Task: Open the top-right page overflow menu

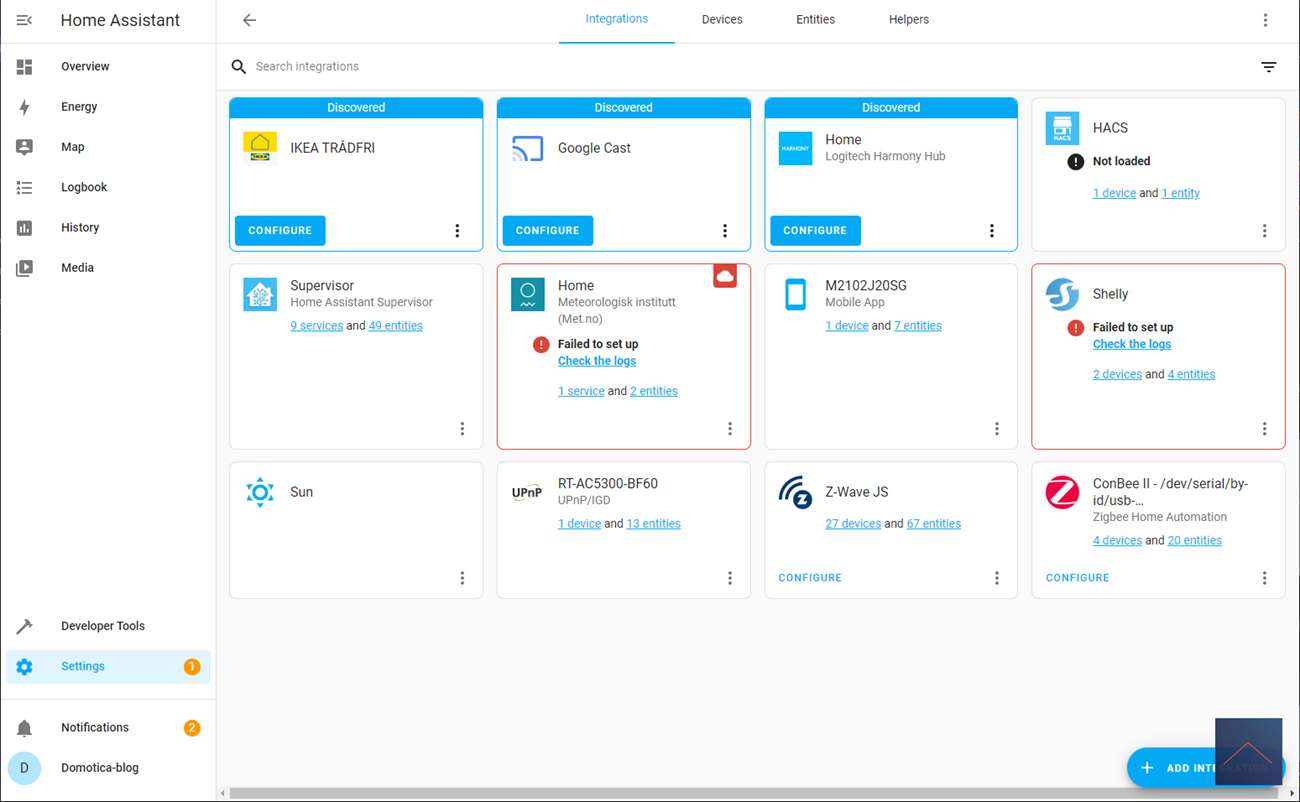Action: pos(1265,20)
